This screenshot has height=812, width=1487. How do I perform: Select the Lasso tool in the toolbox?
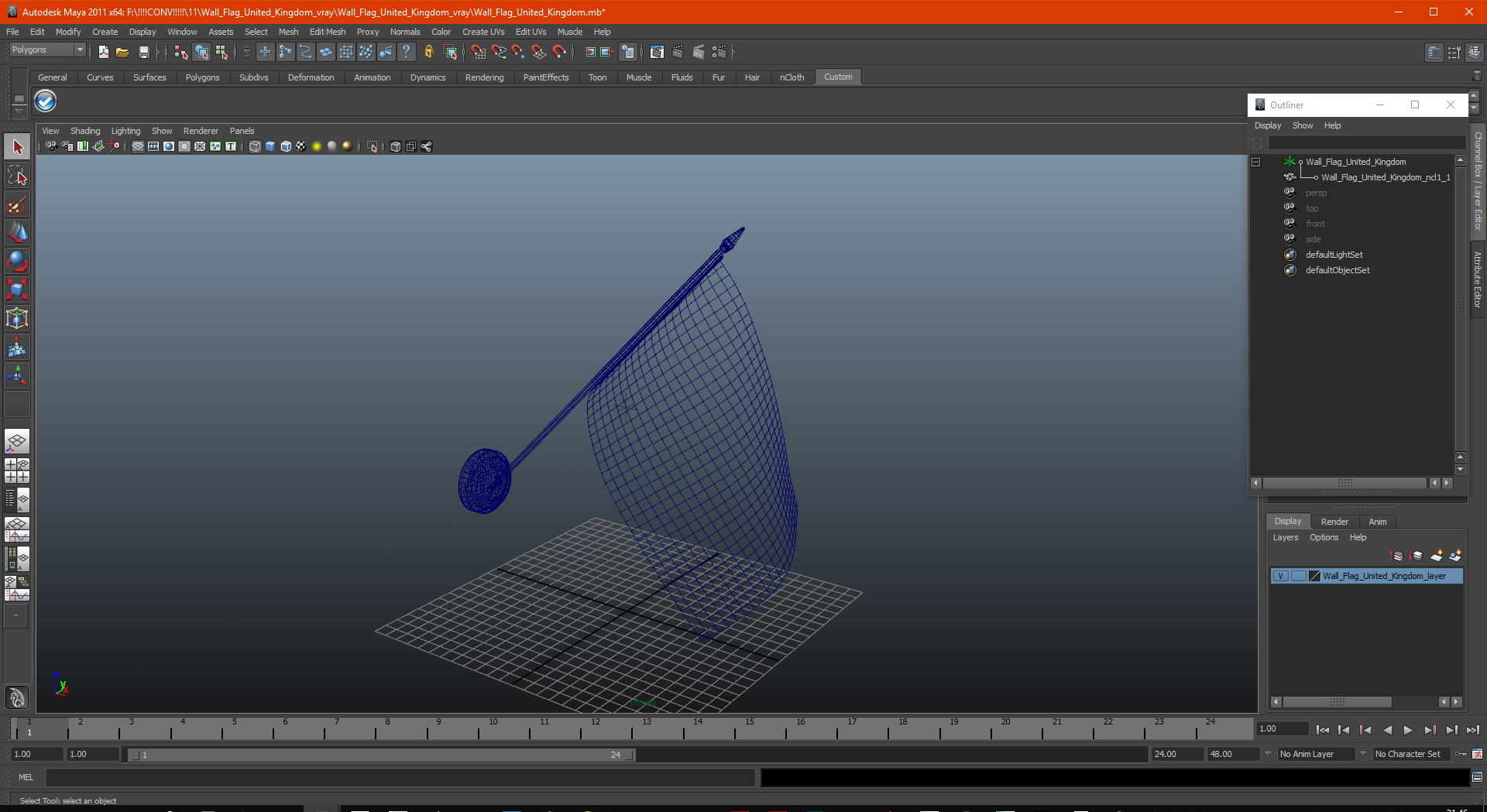(x=17, y=176)
